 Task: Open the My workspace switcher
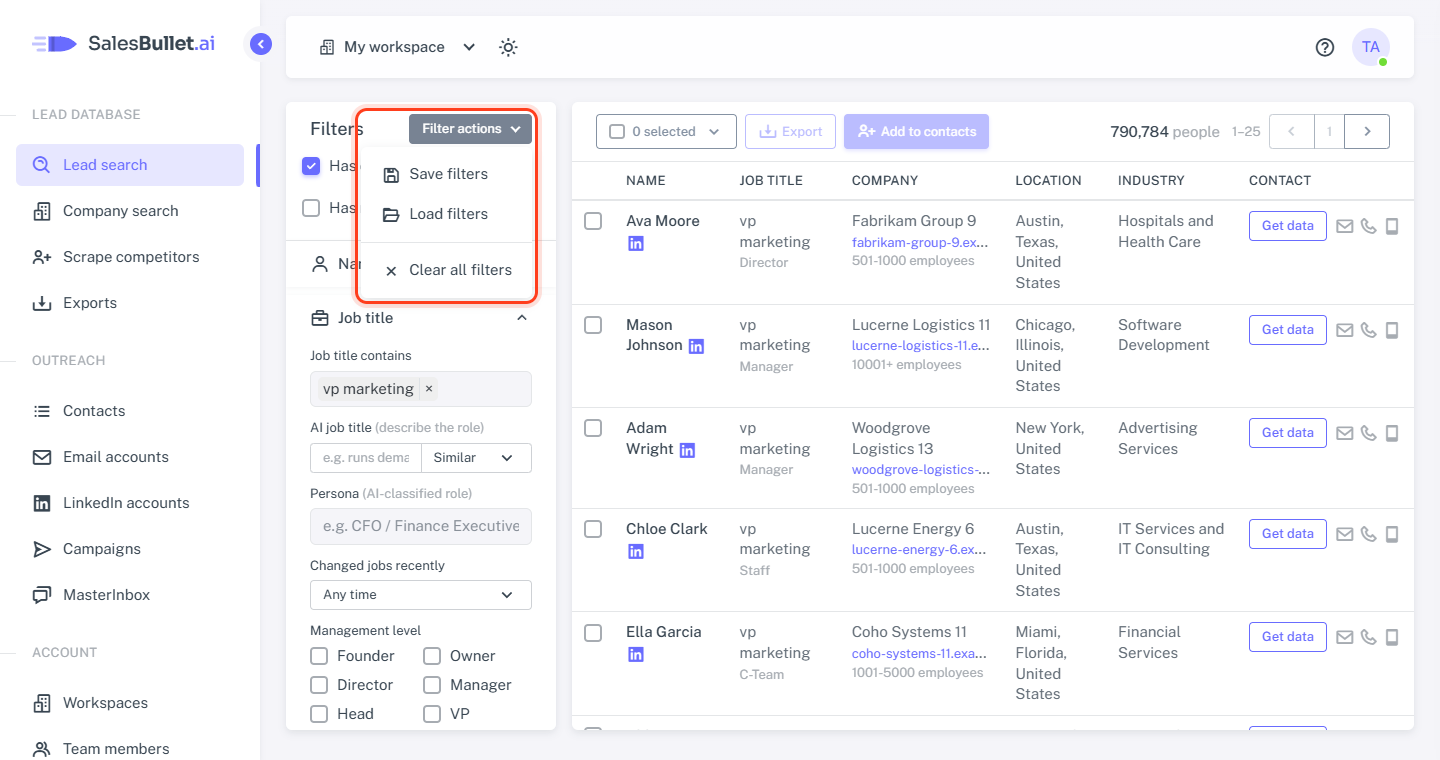[x=397, y=47]
